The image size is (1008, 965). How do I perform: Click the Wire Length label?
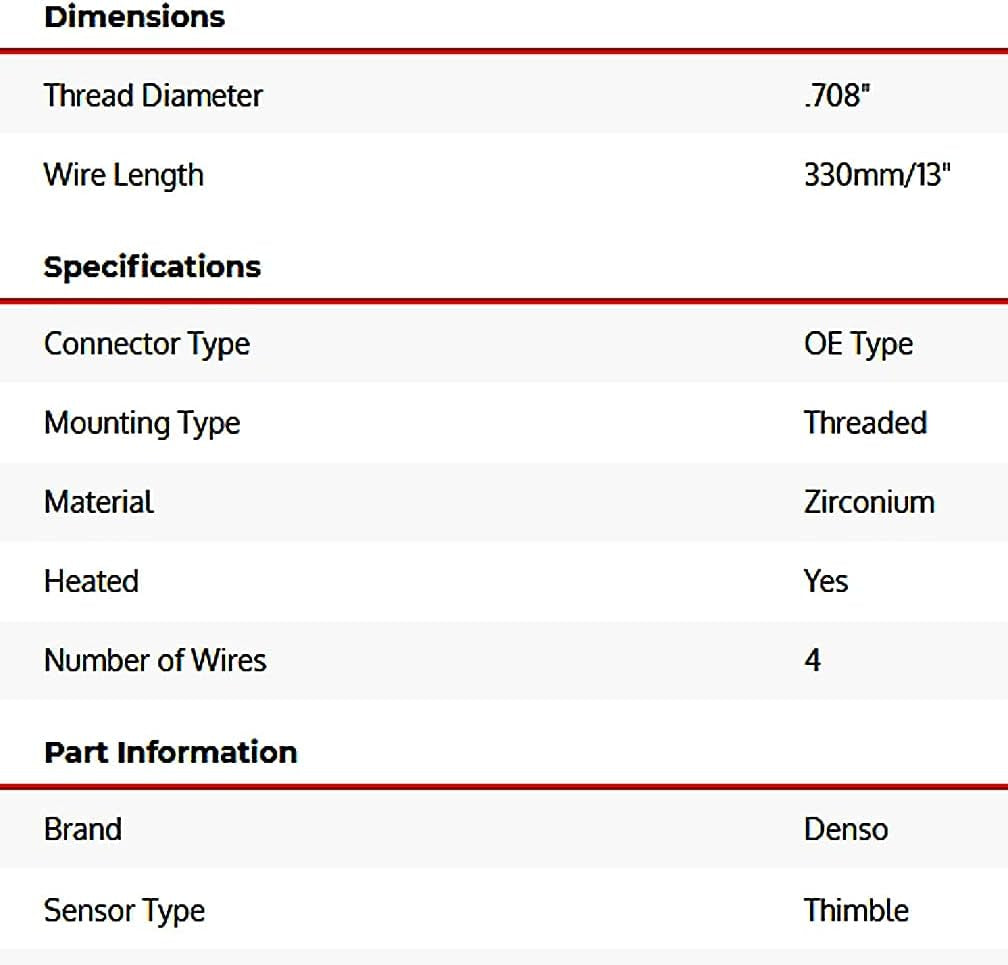point(123,175)
